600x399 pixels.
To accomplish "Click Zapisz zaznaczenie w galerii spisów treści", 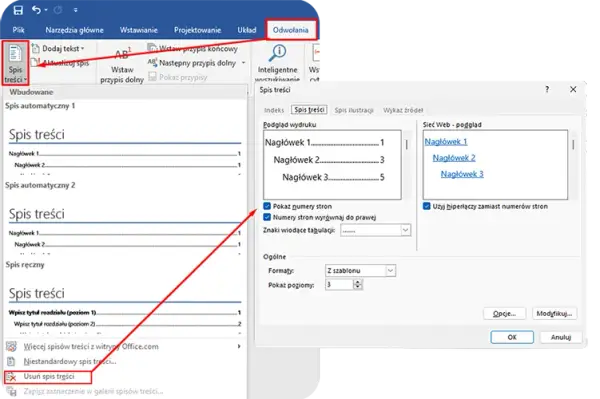I will click(93, 391).
